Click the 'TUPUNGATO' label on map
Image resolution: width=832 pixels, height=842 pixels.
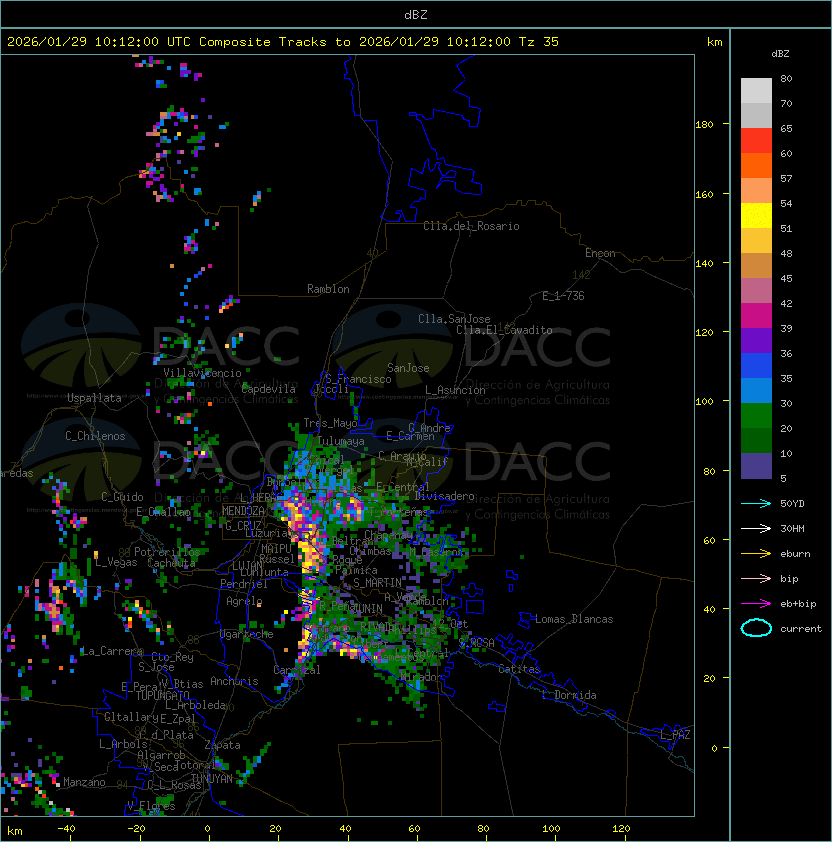(162, 696)
